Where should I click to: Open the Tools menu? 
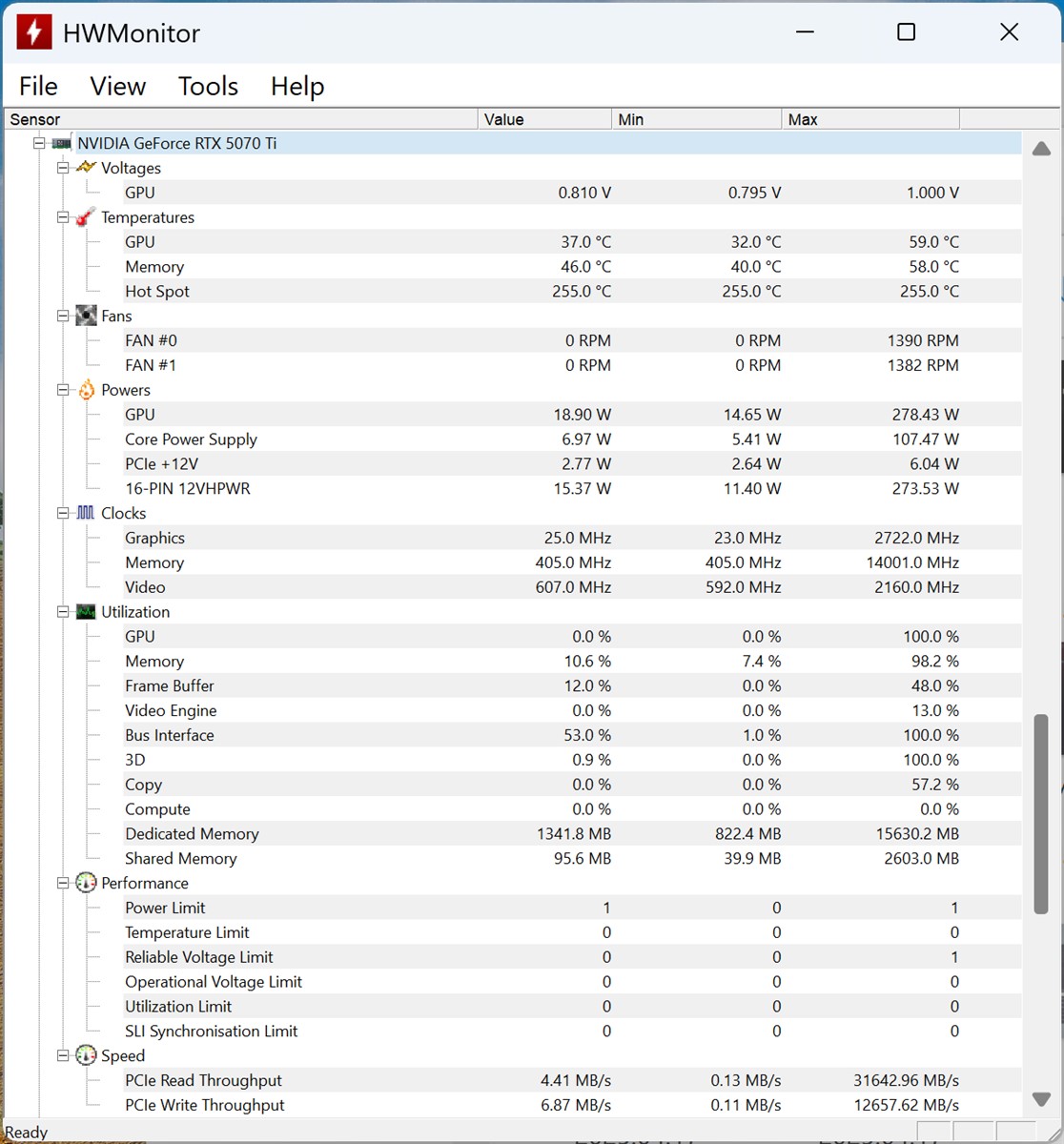click(x=208, y=87)
